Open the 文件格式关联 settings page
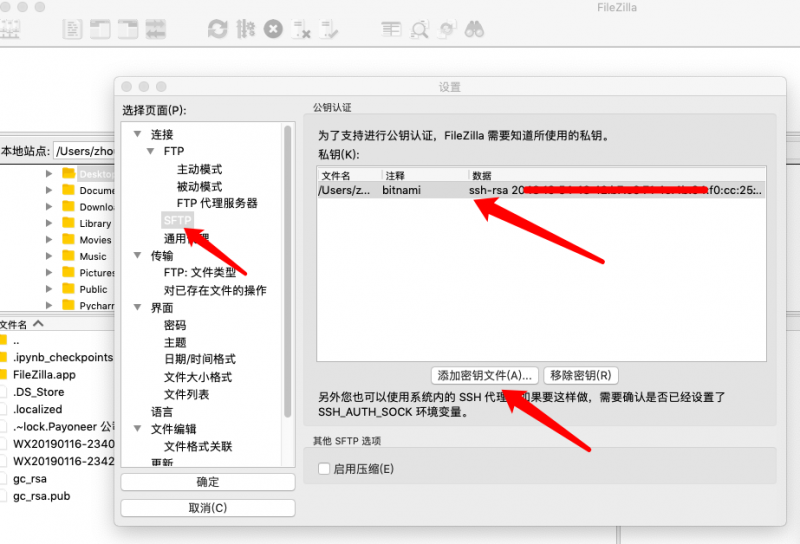The height and width of the screenshot is (544, 800). (x=198, y=446)
